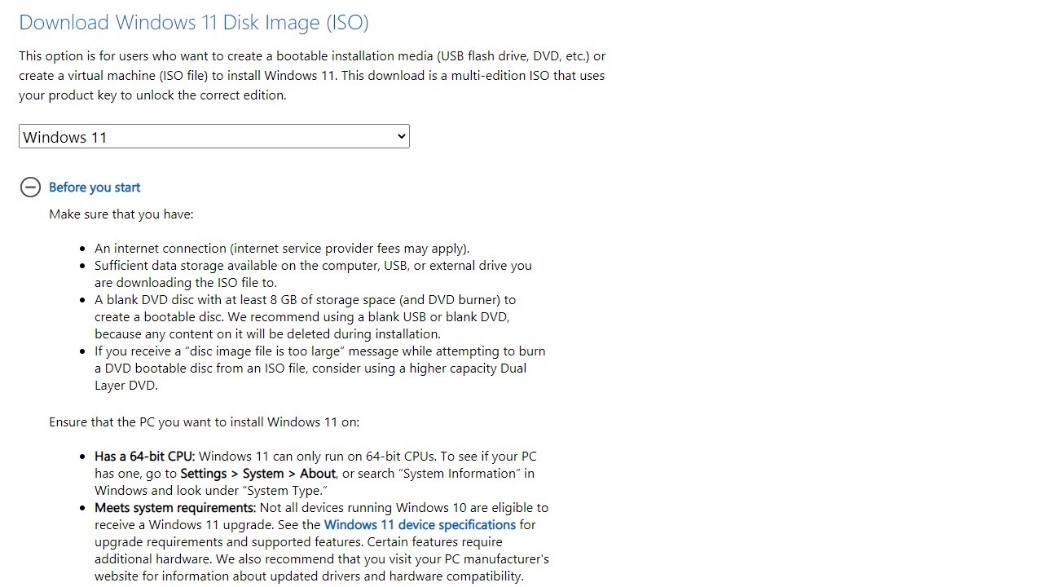Click the "An internet connection" bullet item
This screenshot has height=587, width=1043.
coord(281,248)
